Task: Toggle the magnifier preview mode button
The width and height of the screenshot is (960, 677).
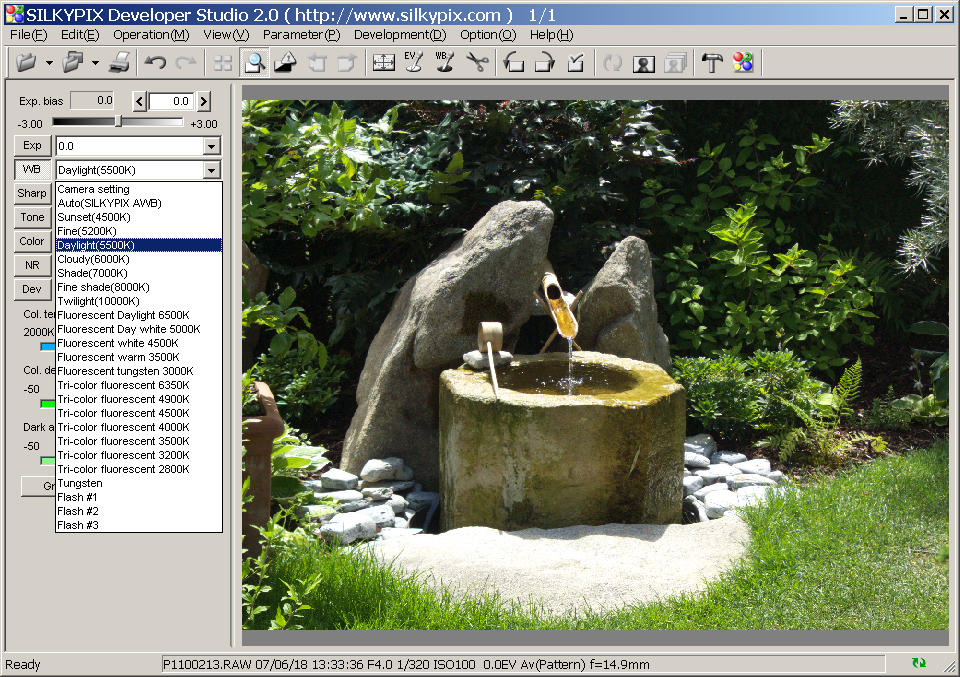Action: (254, 63)
